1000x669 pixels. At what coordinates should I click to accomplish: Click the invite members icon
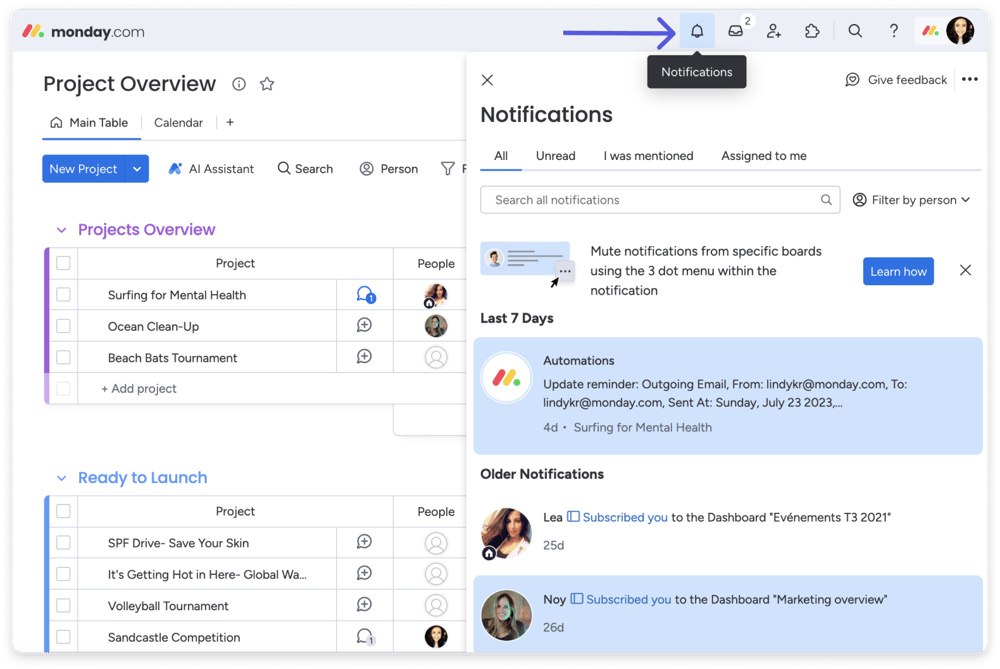point(774,31)
